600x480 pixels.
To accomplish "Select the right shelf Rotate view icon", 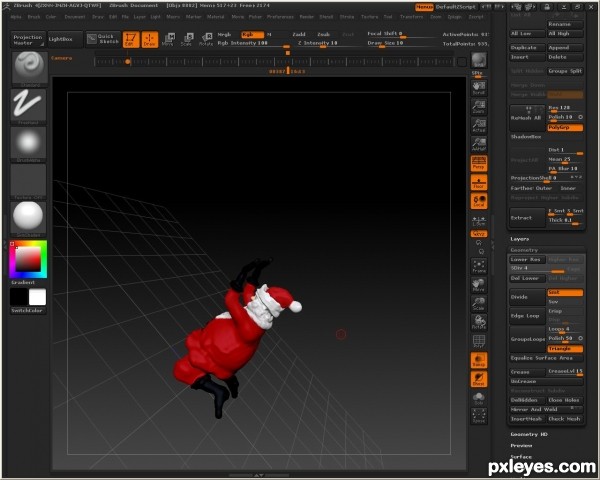I will (479, 323).
